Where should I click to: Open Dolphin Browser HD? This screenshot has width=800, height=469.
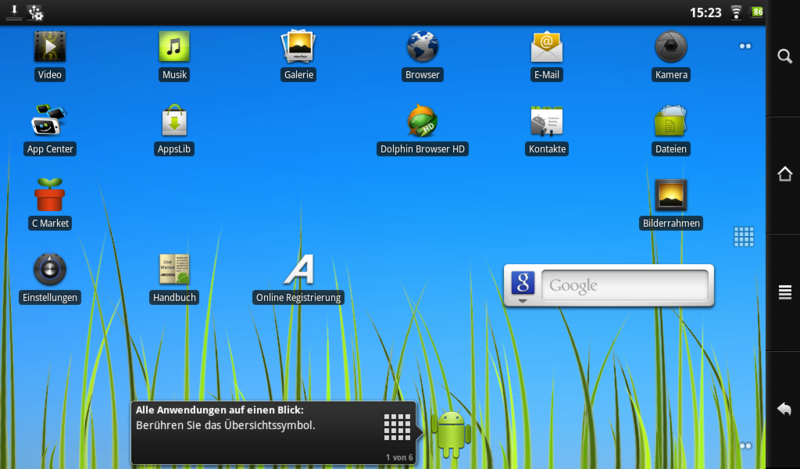coord(422,120)
